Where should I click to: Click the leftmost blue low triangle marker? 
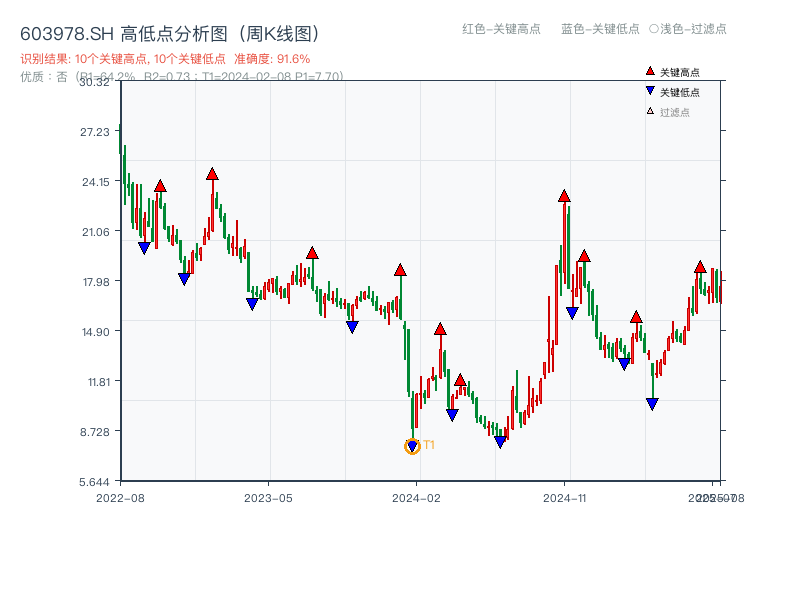pyautogui.click(x=144, y=248)
